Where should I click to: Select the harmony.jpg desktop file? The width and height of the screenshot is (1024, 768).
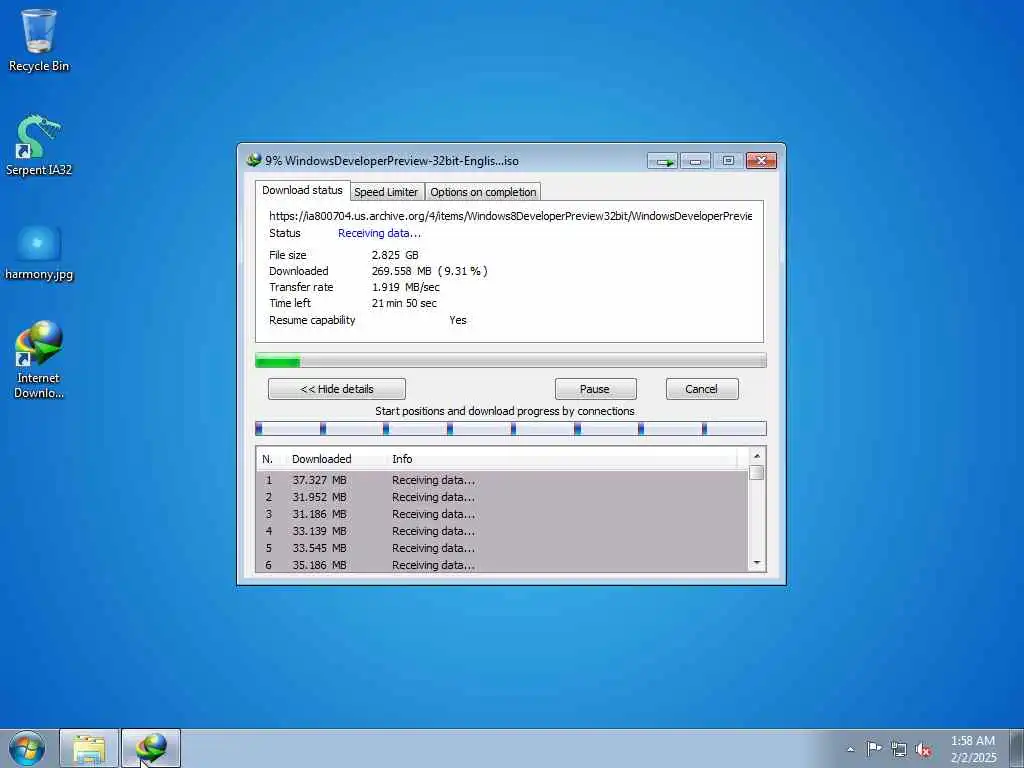pyautogui.click(x=39, y=253)
